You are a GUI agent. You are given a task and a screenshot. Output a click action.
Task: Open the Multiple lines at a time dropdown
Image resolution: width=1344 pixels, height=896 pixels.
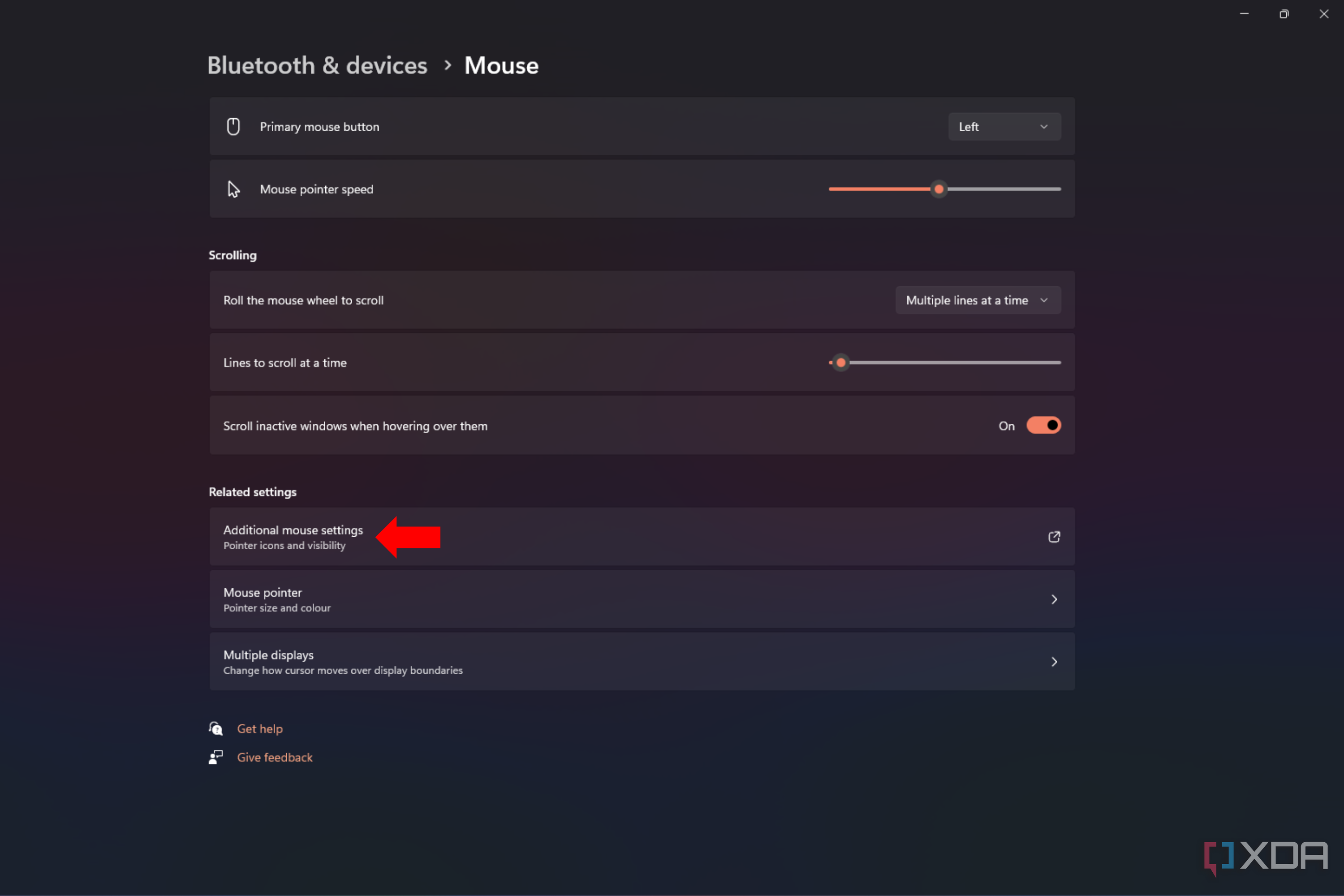pos(977,299)
